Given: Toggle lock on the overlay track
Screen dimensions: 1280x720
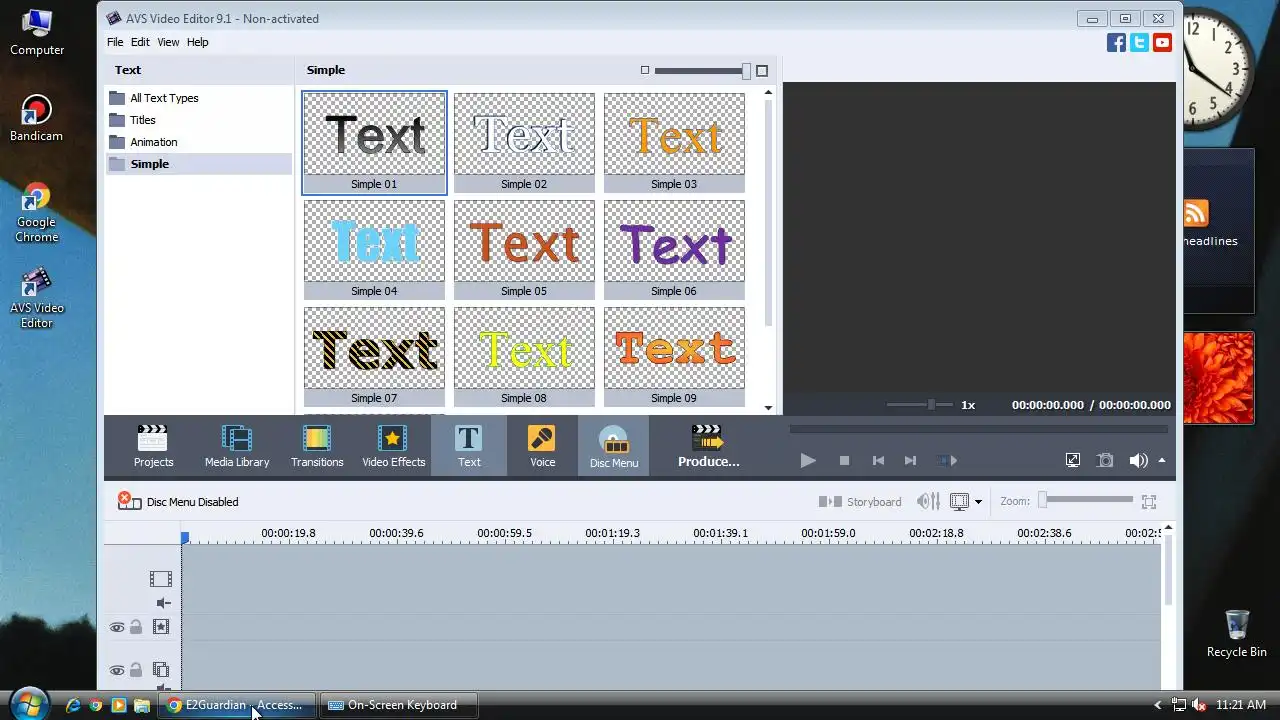Looking at the screenshot, I should pyautogui.click(x=135, y=670).
